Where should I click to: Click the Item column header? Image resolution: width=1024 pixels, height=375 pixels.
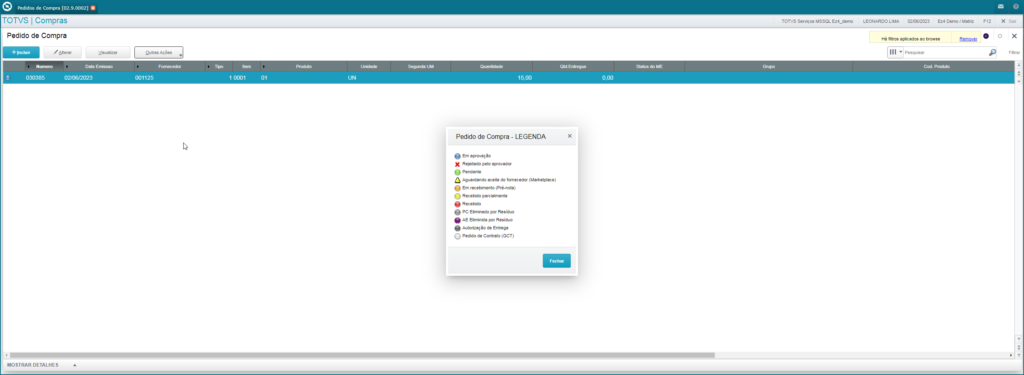pos(246,67)
